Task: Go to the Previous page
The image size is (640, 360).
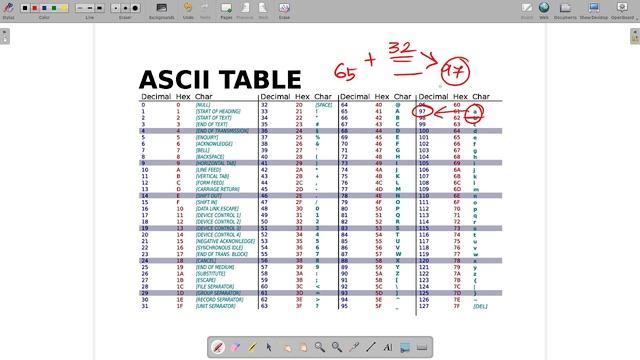Action: tap(245, 10)
